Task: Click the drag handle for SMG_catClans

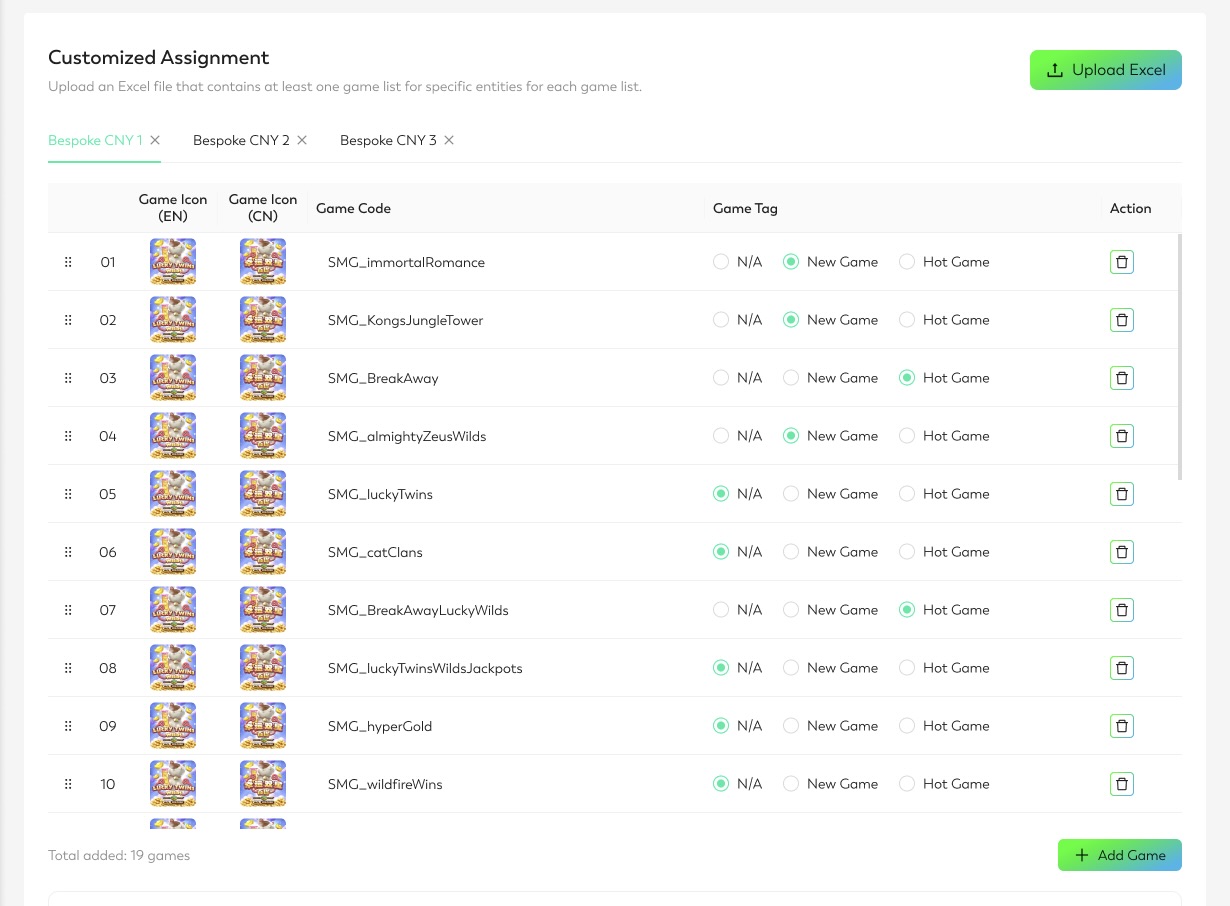Action: click(x=68, y=552)
